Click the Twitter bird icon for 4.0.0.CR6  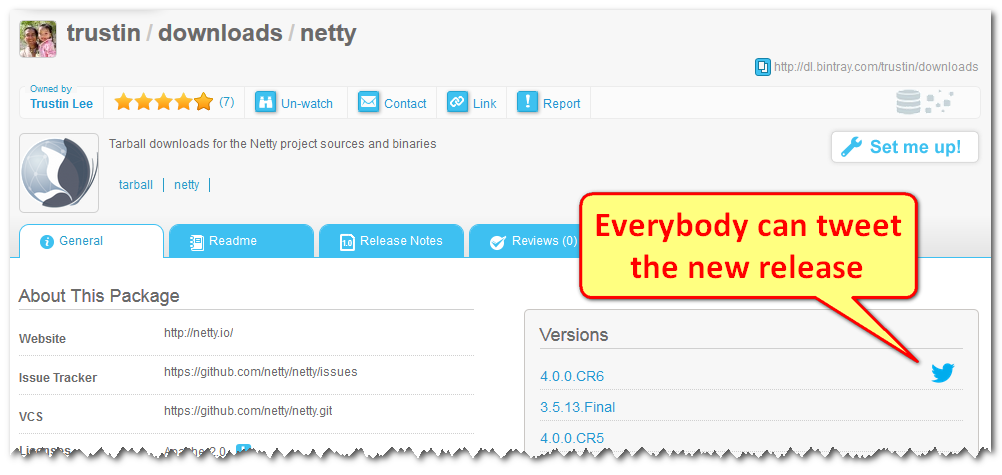[942, 373]
